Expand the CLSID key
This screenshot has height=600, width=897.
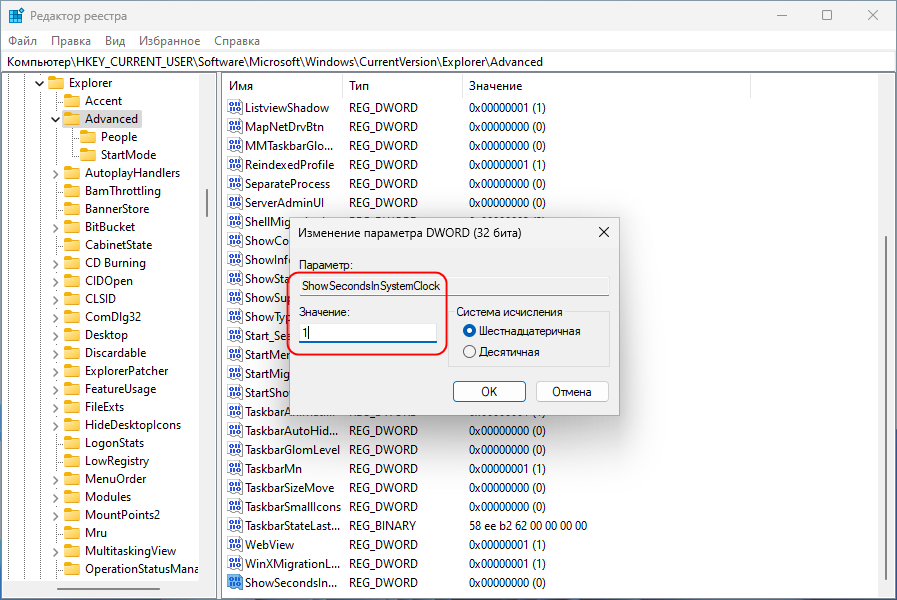[55, 300]
